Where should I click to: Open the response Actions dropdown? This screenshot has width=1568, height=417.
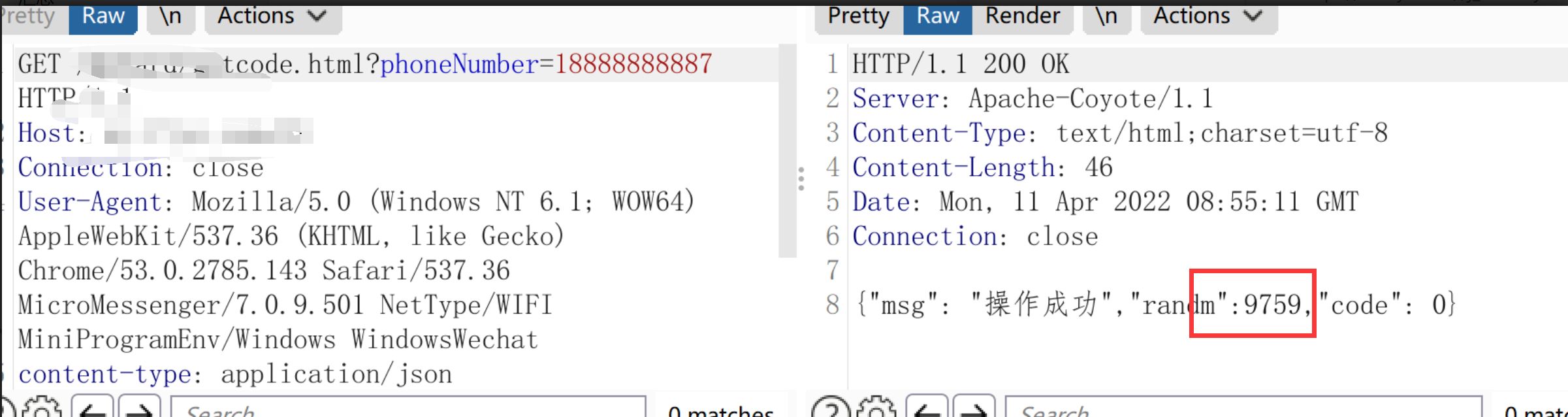point(1208,16)
